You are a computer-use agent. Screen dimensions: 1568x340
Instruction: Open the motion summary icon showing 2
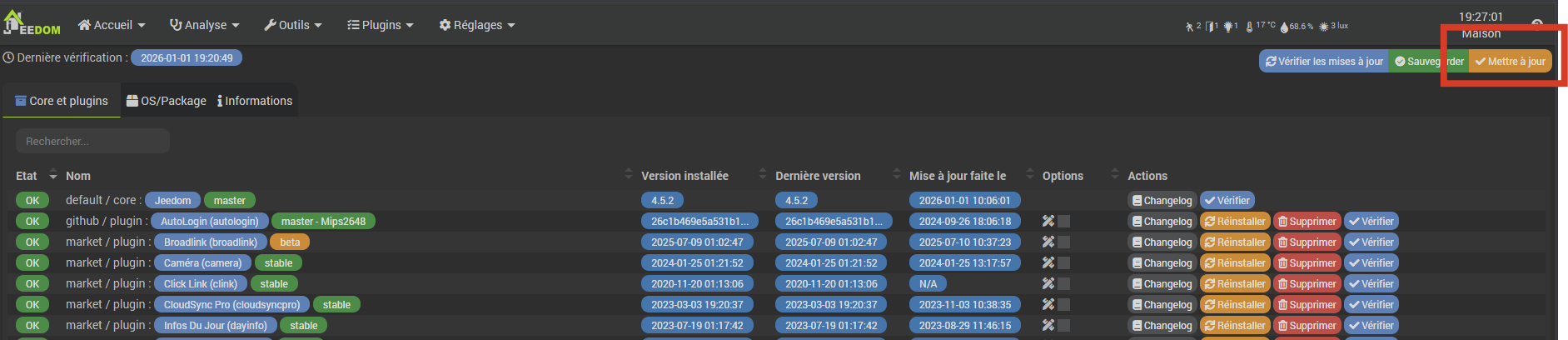1193,27
